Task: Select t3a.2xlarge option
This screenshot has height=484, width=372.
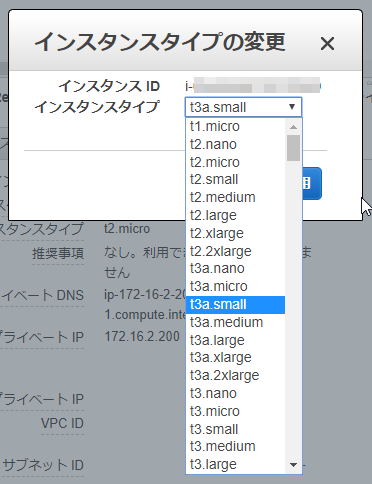Action: pyautogui.click(x=235, y=376)
